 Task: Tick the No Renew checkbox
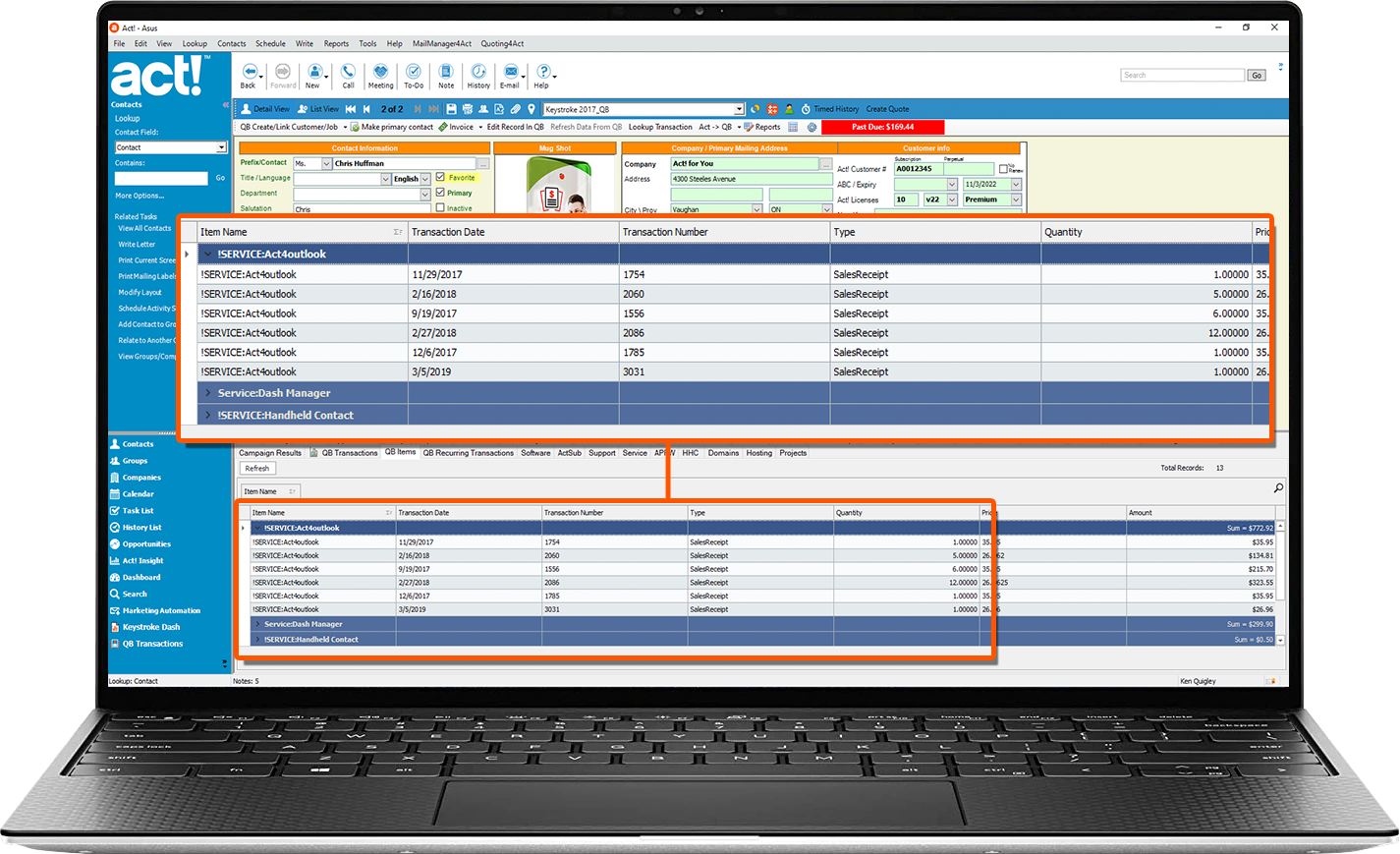1003,169
